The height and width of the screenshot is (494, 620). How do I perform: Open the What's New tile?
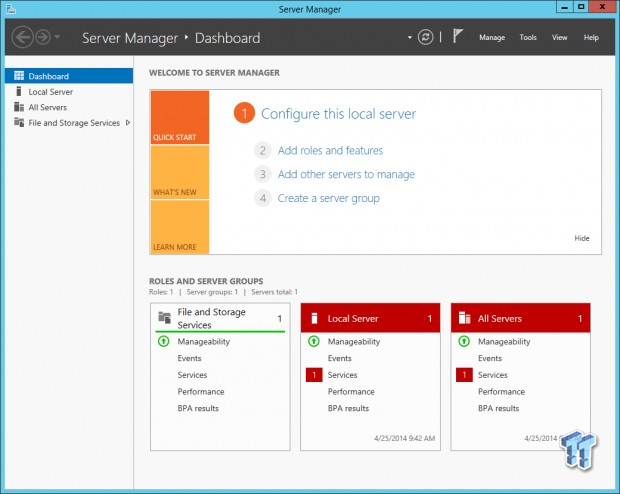coord(180,172)
